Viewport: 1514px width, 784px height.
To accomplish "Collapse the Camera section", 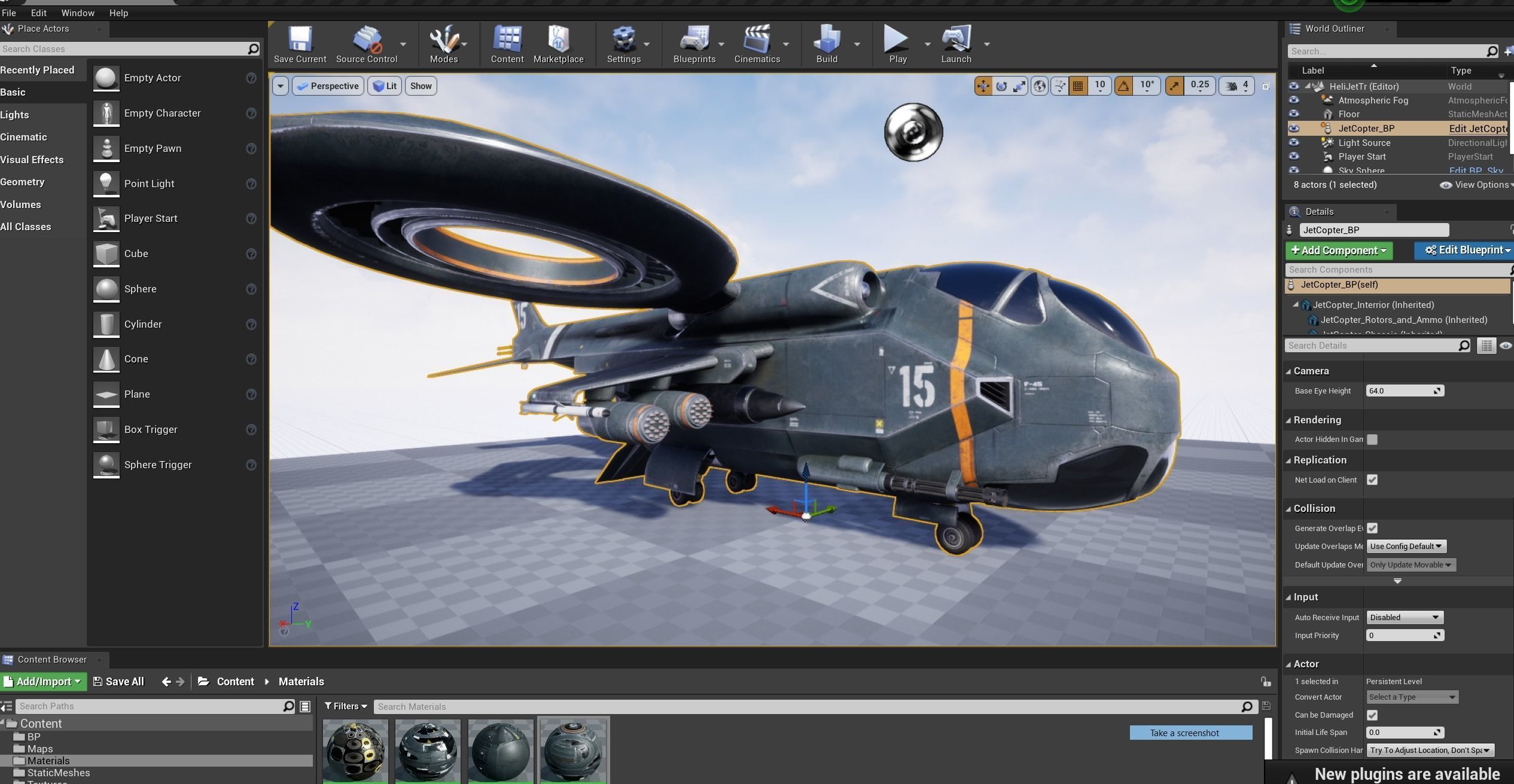I will coord(1288,371).
